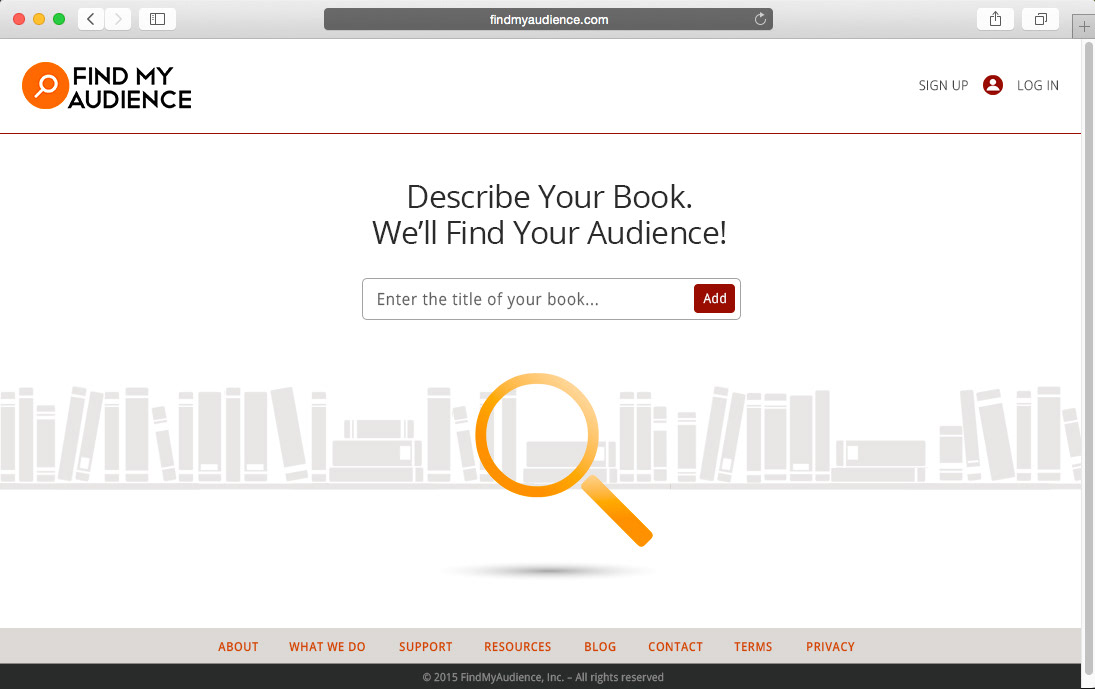Select WHAT WE DO in the footer
The width and height of the screenshot is (1095, 689).
click(x=327, y=646)
